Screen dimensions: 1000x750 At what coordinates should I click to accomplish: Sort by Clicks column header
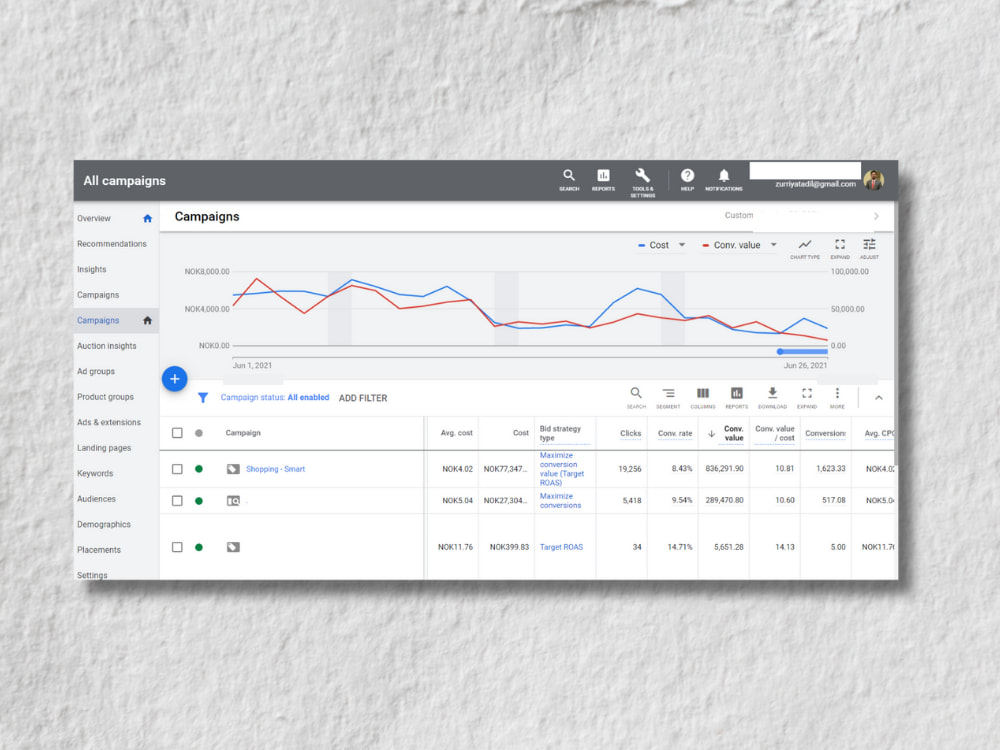(x=631, y=433)
